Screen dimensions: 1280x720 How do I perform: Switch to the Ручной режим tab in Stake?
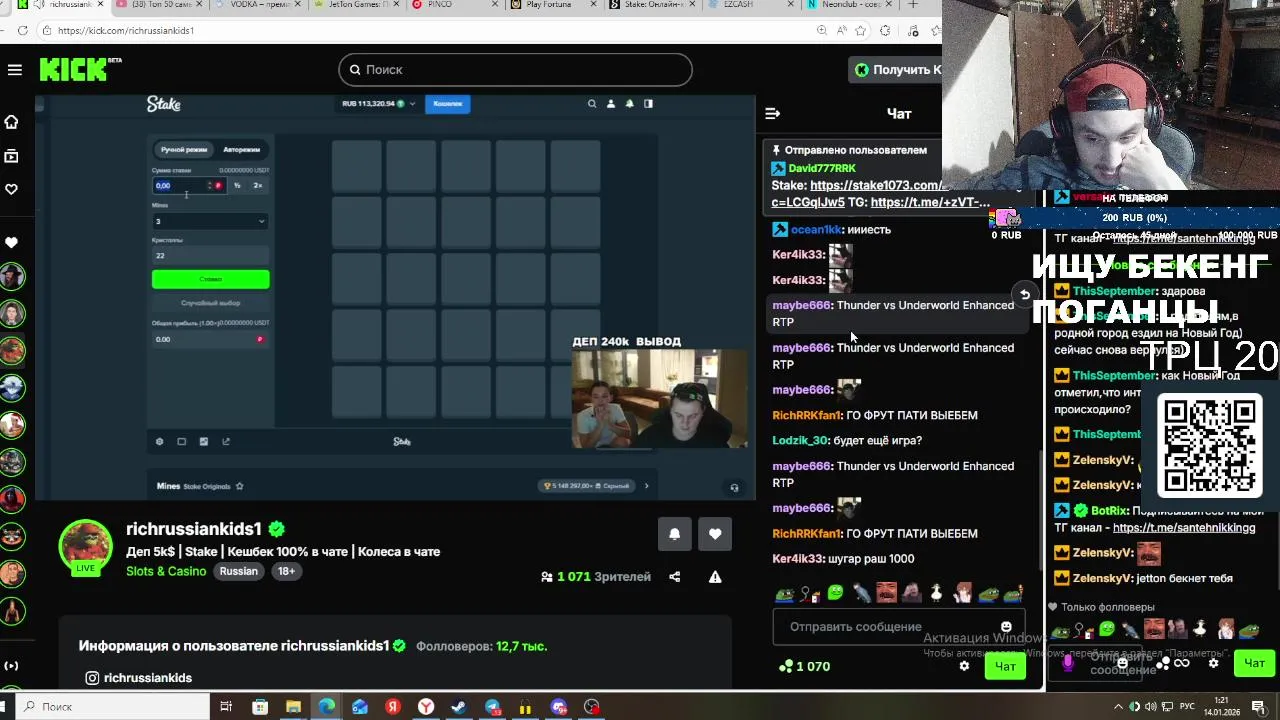tap(184, 149)
